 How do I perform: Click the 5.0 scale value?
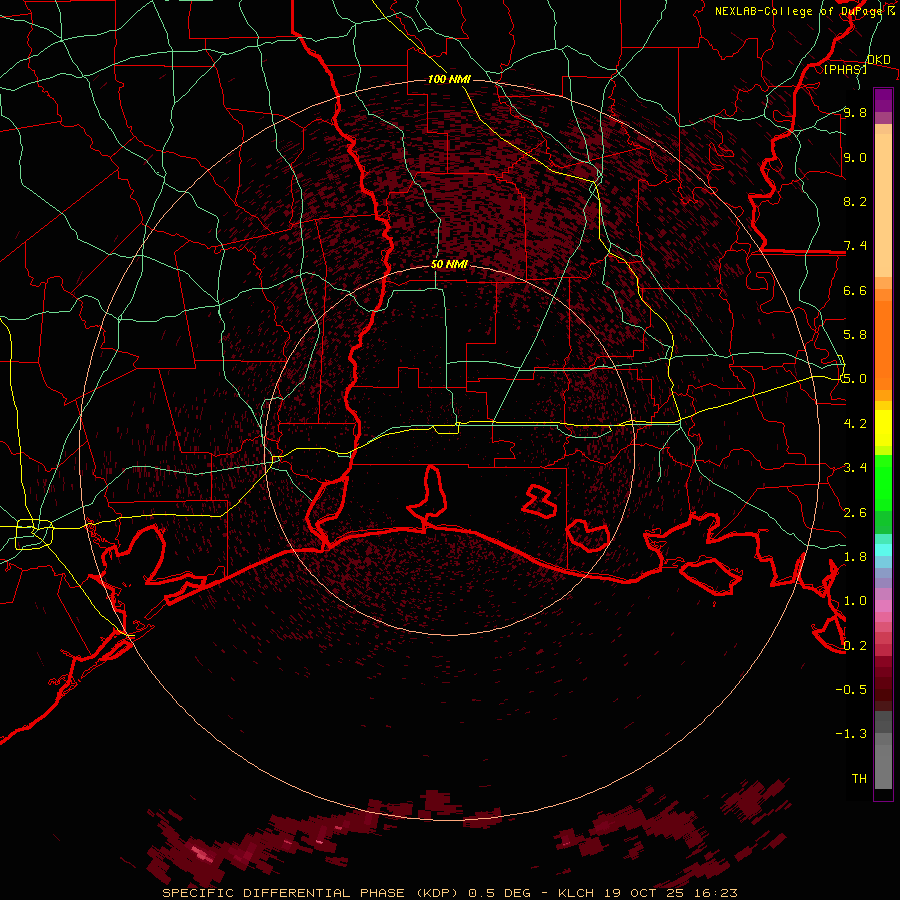(x=855, y=379)
